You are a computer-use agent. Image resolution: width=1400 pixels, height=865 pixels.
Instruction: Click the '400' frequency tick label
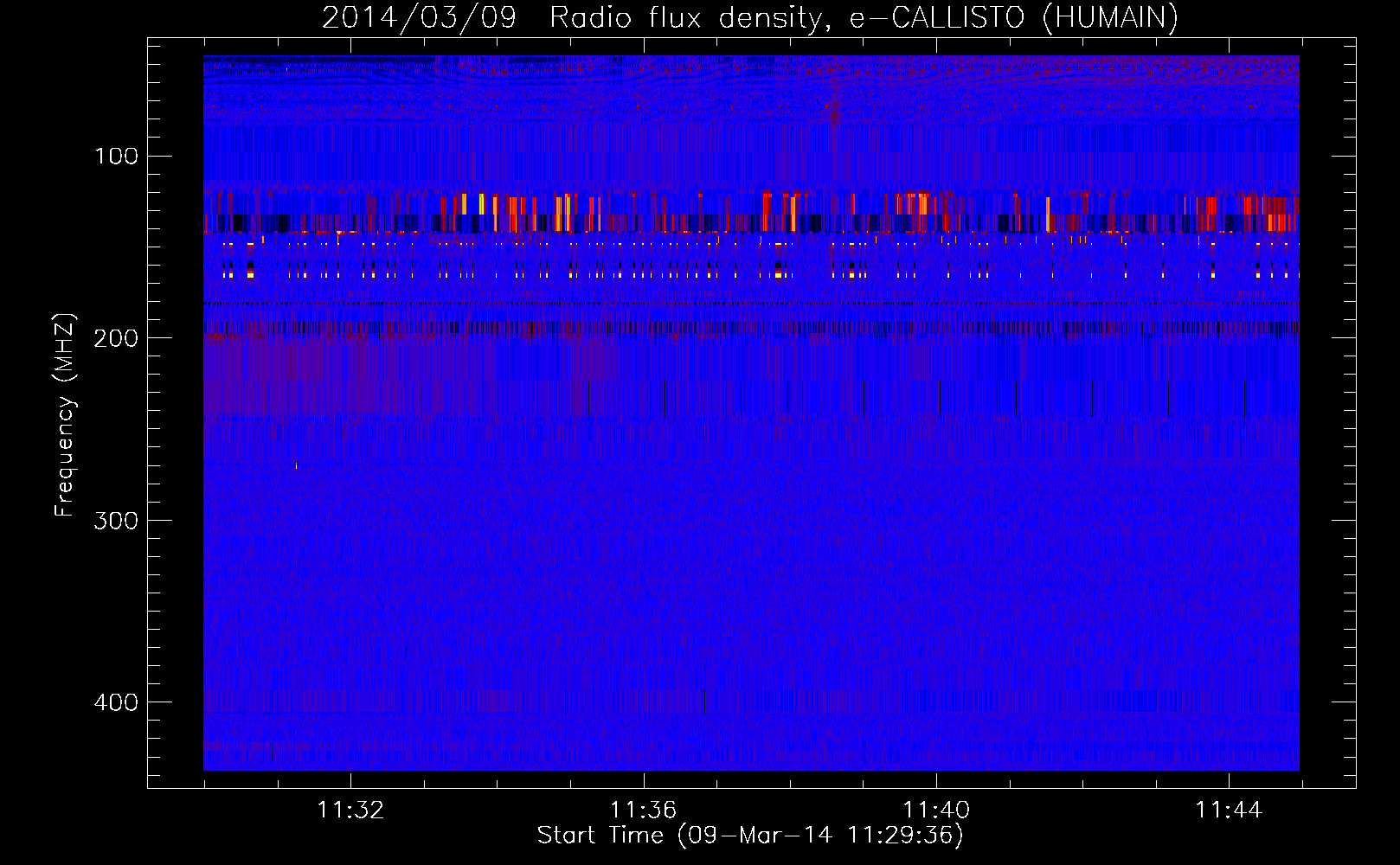point(117,702)
